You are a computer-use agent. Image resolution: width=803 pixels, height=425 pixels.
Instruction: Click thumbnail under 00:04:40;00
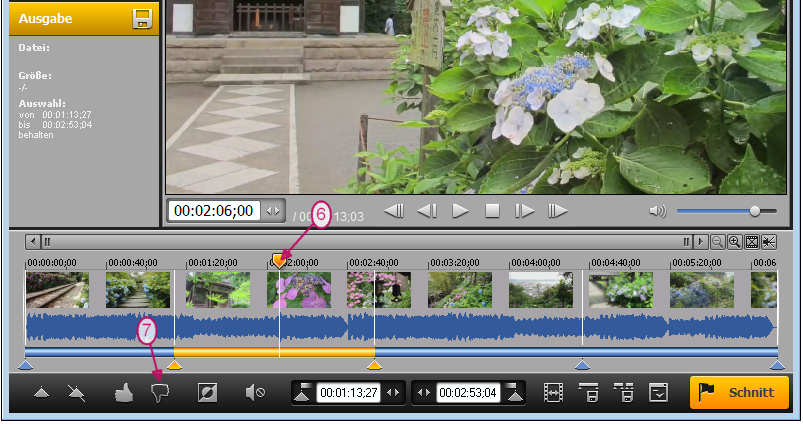point(621,290)
